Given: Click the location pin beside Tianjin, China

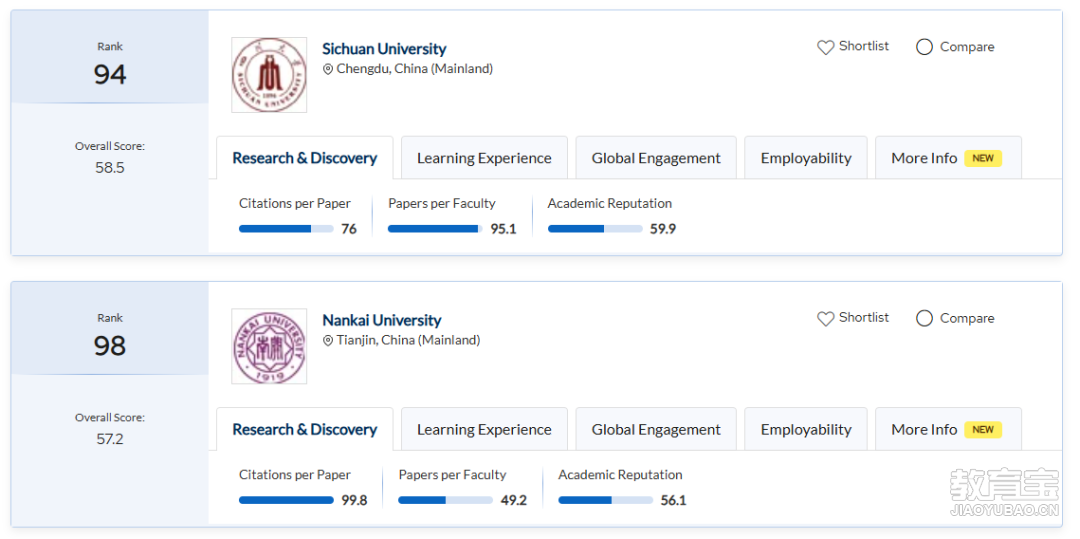Looking at the screenshot, I should click(328, 341).
